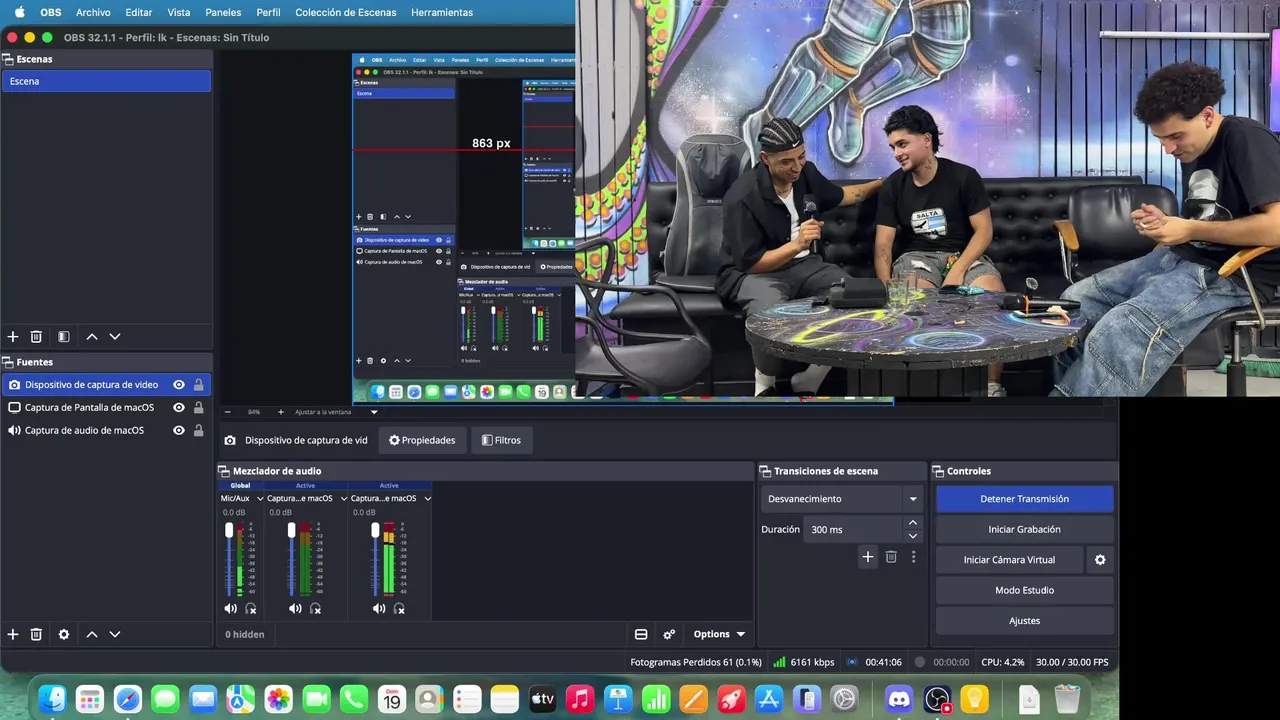Viewport: 1280px width, 720px height.
Task: Open source Filtros button
Action: [x=501, y=440]
